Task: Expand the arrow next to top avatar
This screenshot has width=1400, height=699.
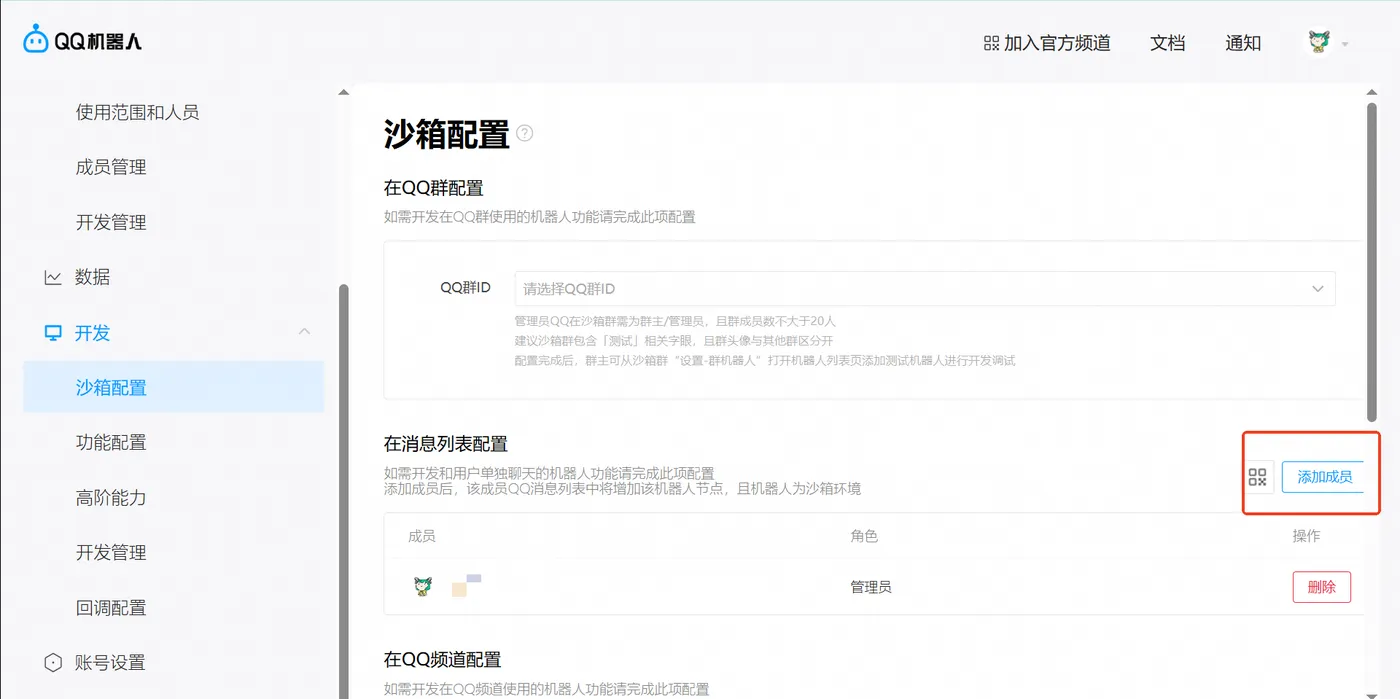Action: pyautogui.click(x=1345, y=44)
